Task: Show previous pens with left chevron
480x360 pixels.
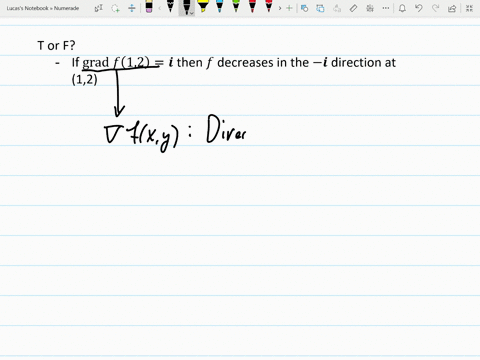Action: [159, 8]
